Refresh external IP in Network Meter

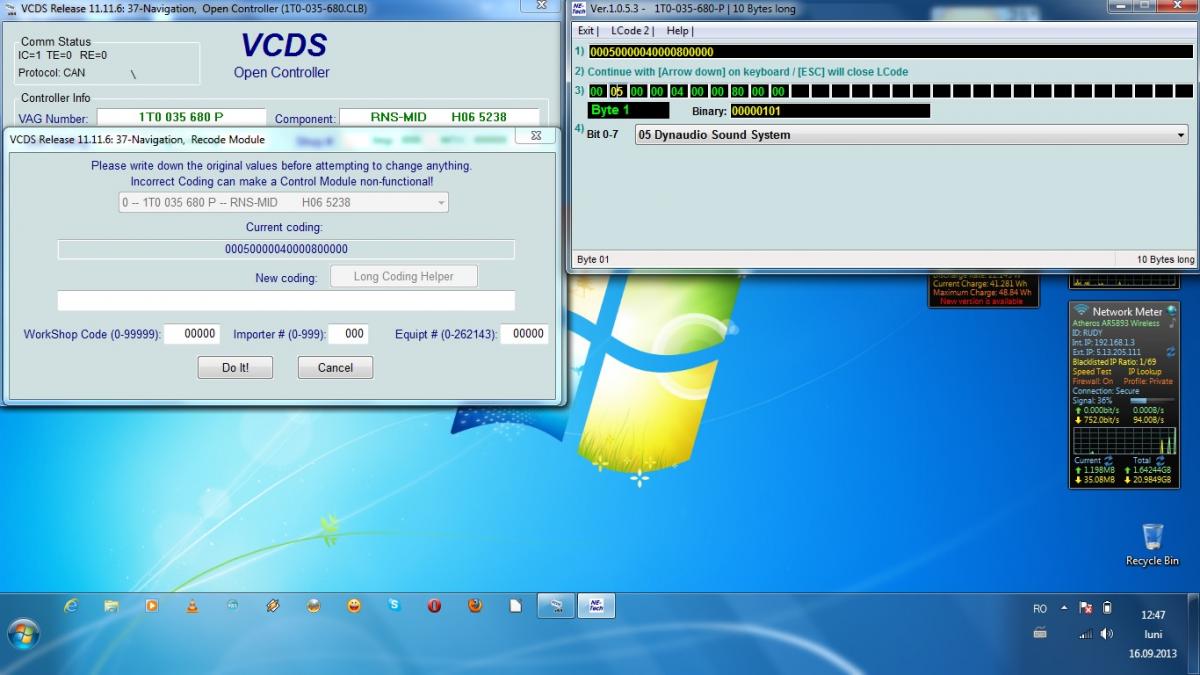click(x=1171, y=352)
